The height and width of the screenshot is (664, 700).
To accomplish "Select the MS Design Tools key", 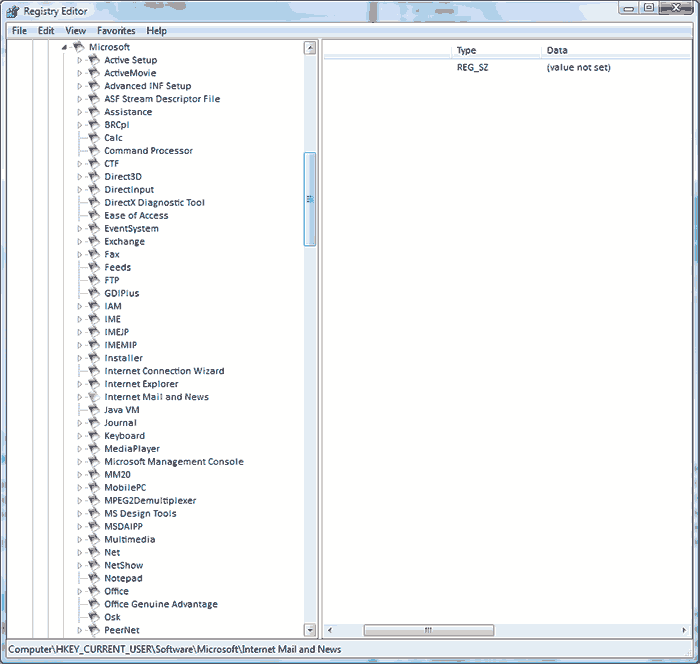I will (140, 514).
